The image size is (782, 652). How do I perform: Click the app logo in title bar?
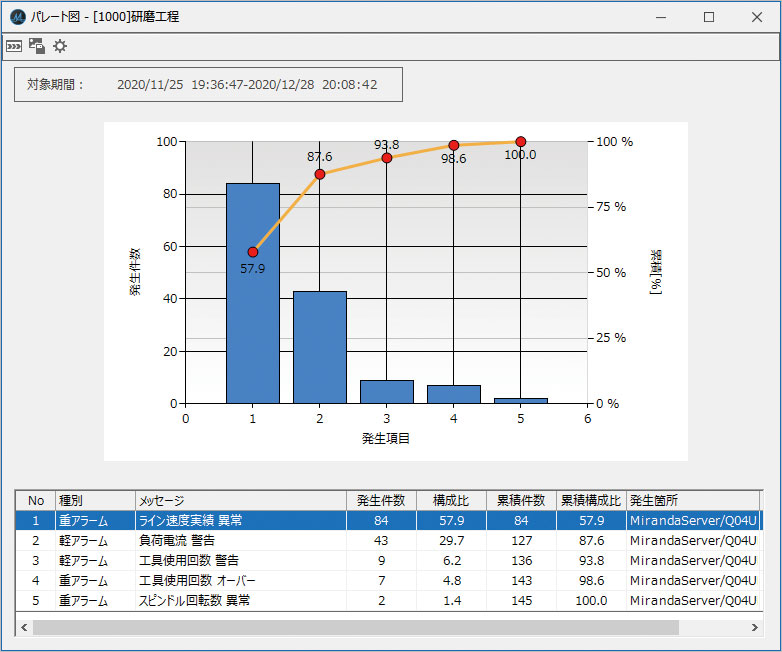click(x=17, y=17)
